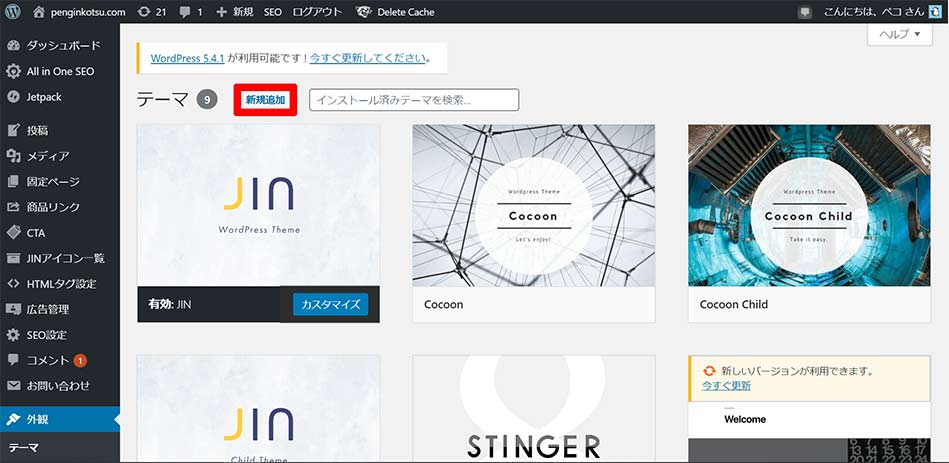Screen dimensions: 949x463
Task: Focus the インストール済みテーマを検索 field
Action: (414, 100)
